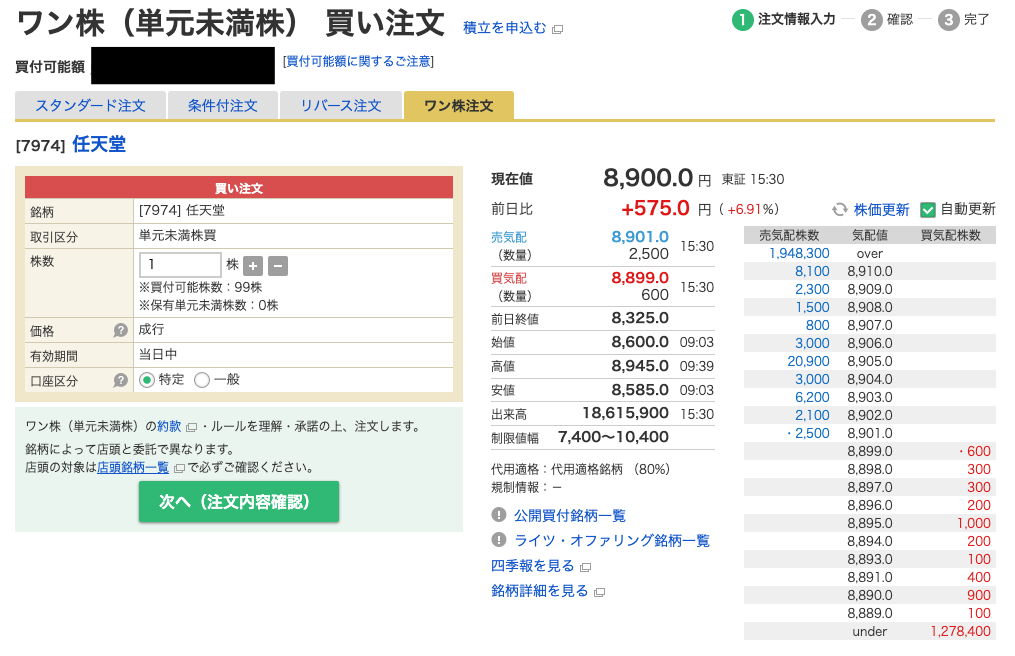Click the 出来高 value 18,615,900

[x=625, y=413]
